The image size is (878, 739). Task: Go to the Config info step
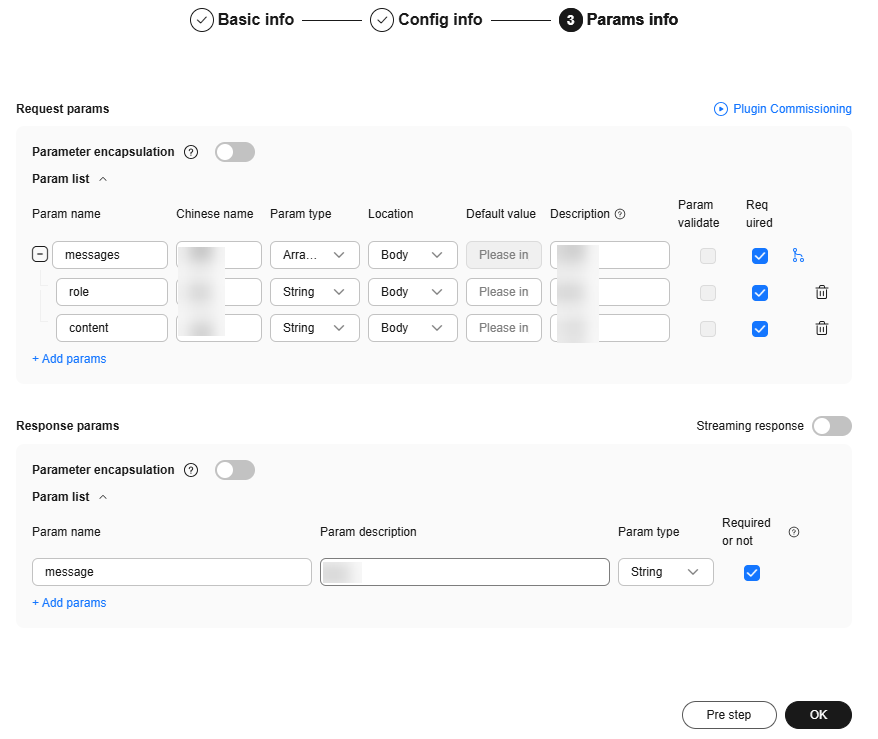pyautogui.click(x=426, y=19)
